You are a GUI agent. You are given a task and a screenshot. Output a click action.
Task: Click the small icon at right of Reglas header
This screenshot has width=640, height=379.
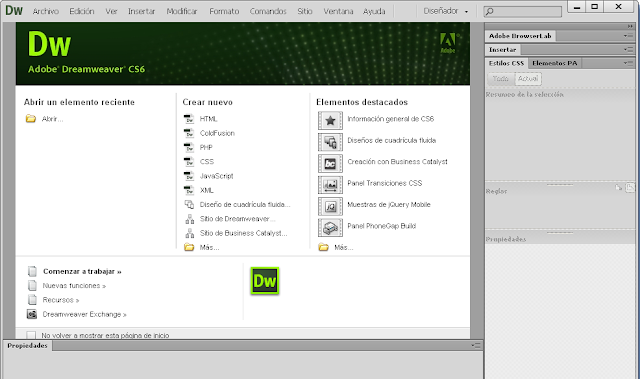[x=630, y=187]
